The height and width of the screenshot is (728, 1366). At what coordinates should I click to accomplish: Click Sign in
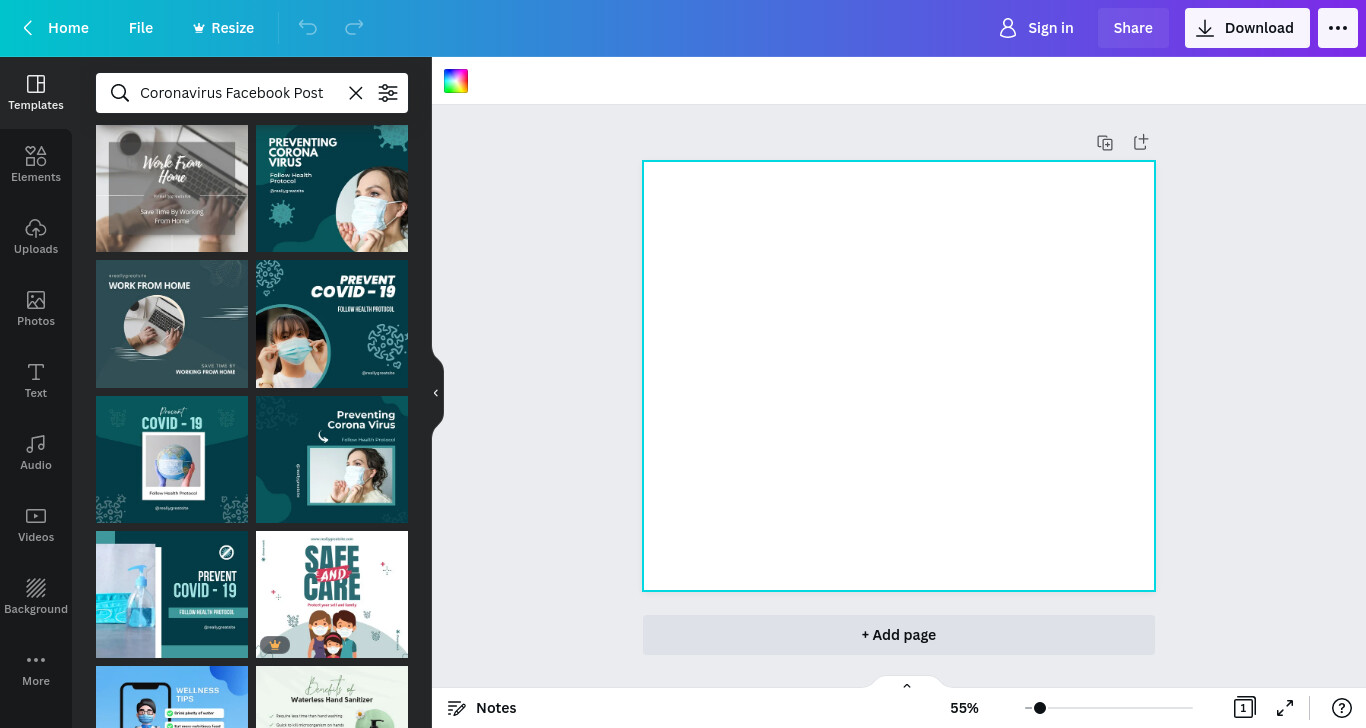point(1036,28)
